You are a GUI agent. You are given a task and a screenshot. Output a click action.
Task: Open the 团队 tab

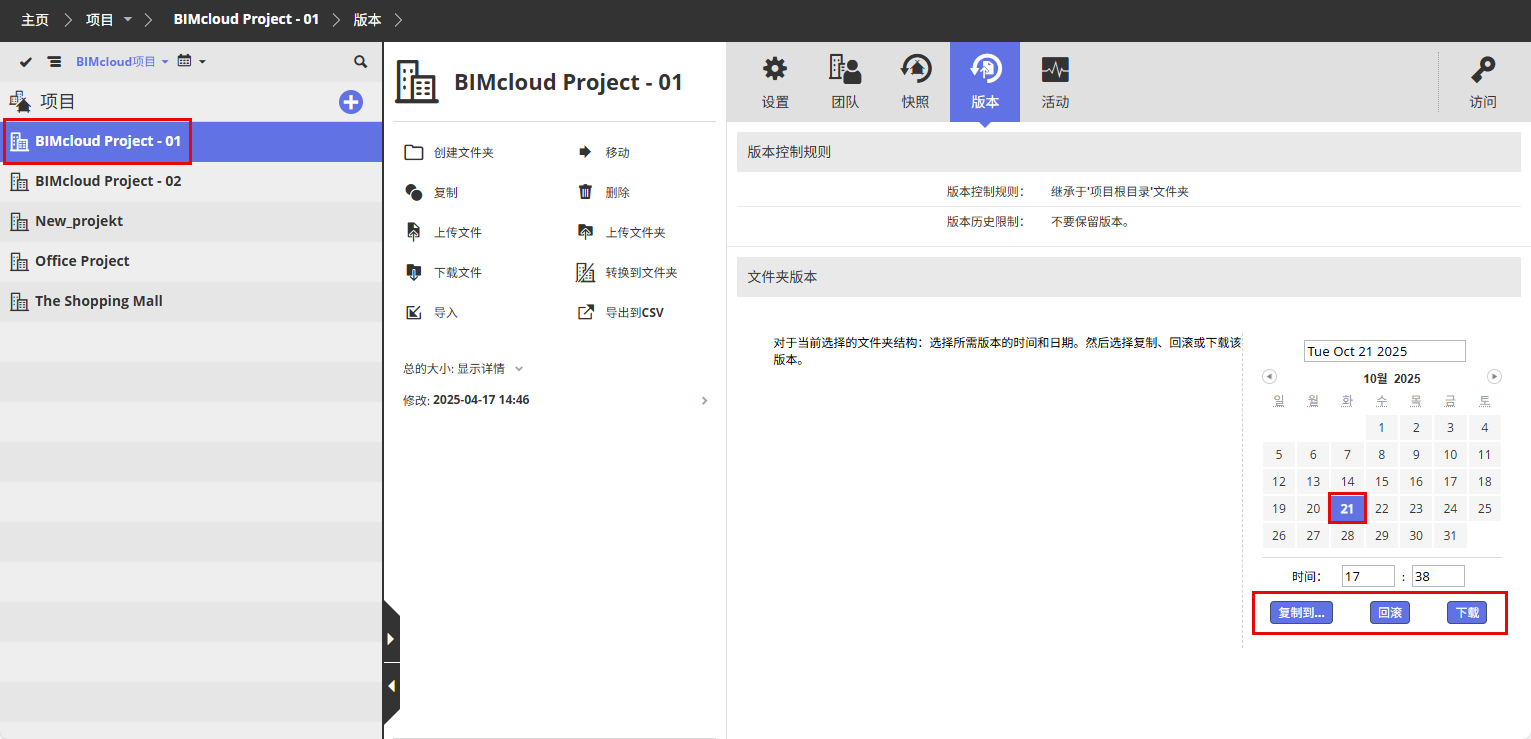[x=845, y=82]
